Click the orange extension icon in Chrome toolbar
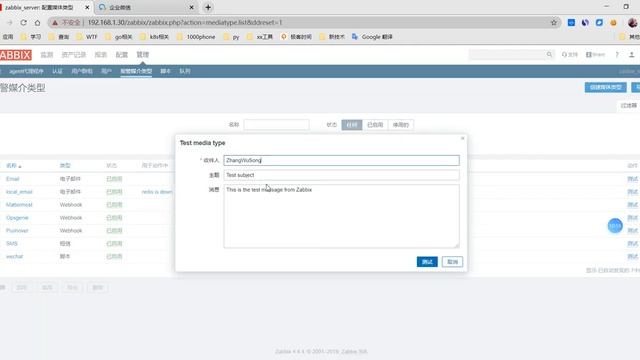This screenshot has height=360, width=640. pyautogui.click(x=613, y=22)
